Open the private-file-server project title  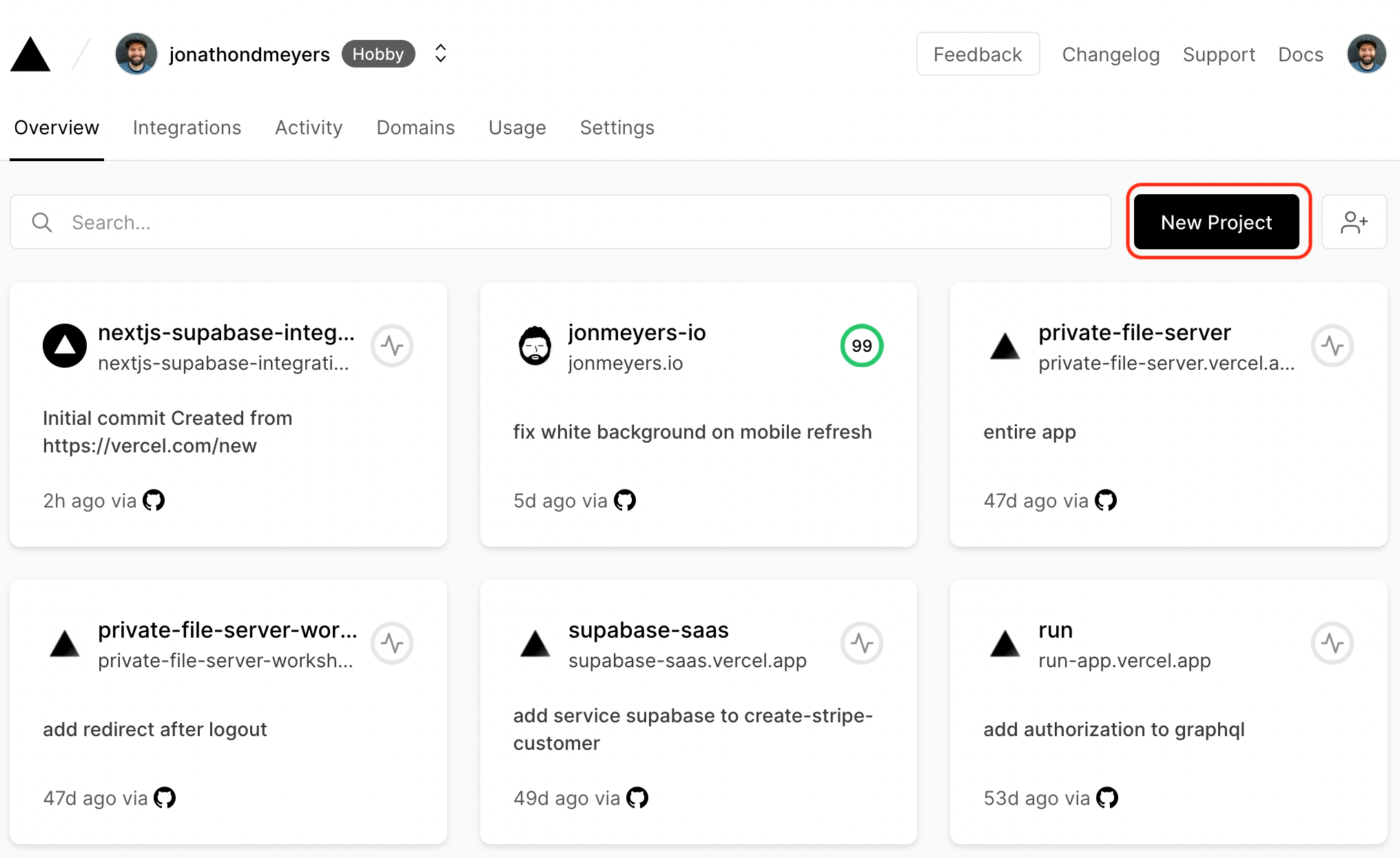pyautogui.click(x=1135, y=333)
